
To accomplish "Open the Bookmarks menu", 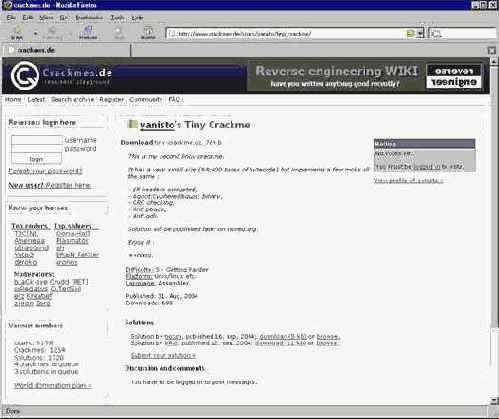I will tap(89, 18).
